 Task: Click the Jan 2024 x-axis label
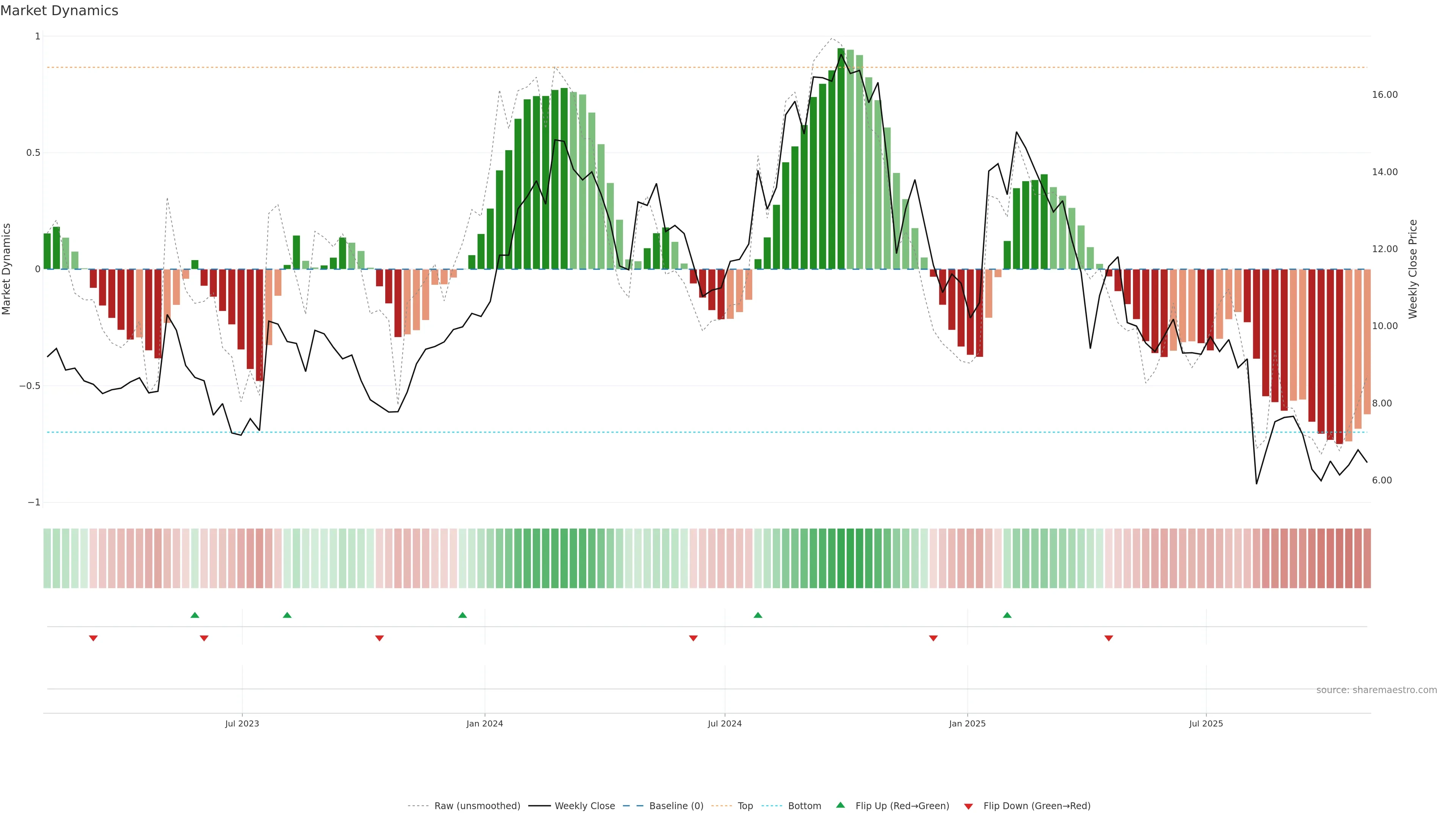click(485, 723)
